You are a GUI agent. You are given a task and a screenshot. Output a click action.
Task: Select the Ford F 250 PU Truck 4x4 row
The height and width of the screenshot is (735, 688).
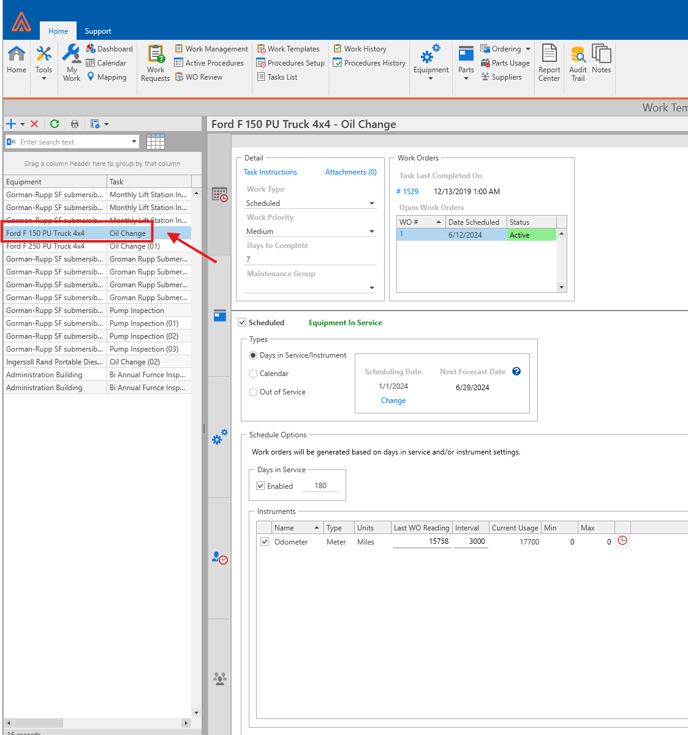pos(97,246)
